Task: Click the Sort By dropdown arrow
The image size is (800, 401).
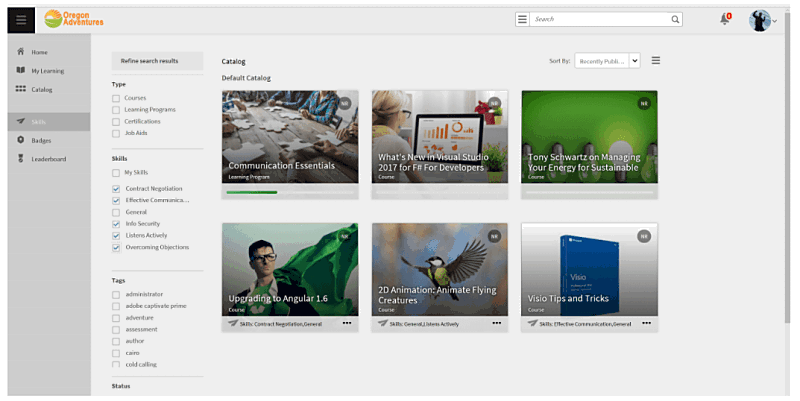Action: click(635, 61)
